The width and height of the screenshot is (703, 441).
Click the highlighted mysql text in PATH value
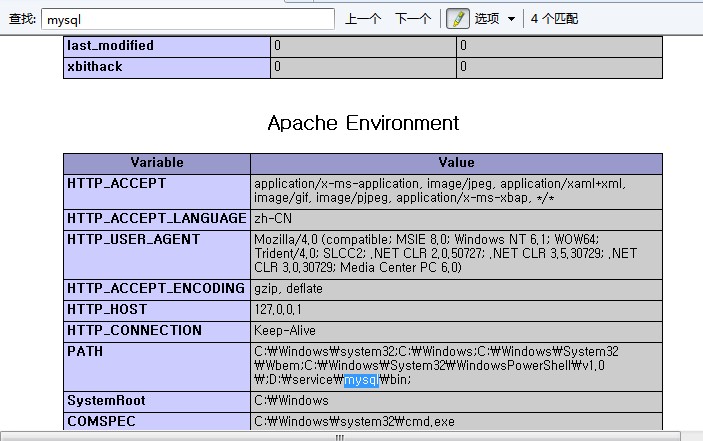tap(361, 380)
